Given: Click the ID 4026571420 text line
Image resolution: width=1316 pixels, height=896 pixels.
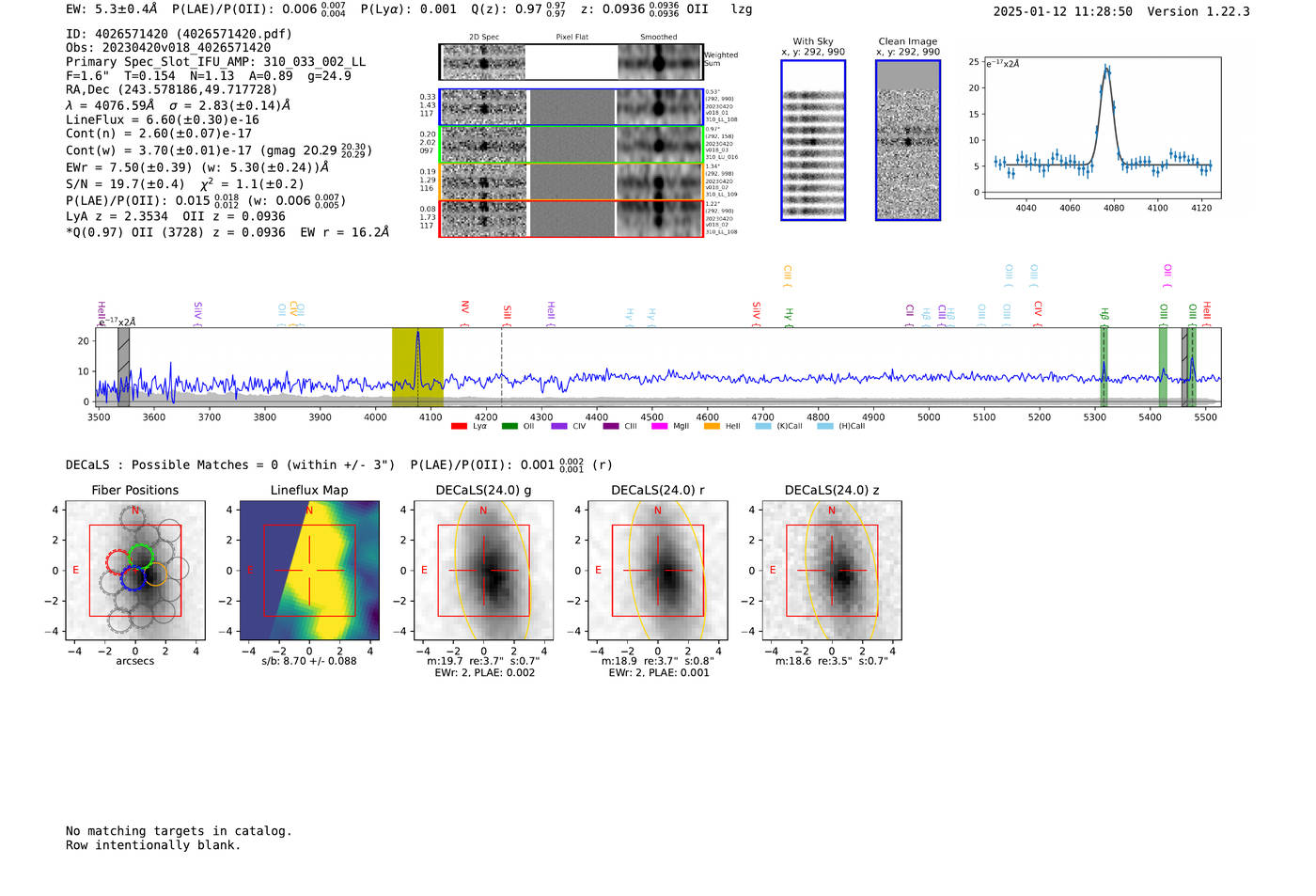Looking at the screenshot, I should 179,34.
